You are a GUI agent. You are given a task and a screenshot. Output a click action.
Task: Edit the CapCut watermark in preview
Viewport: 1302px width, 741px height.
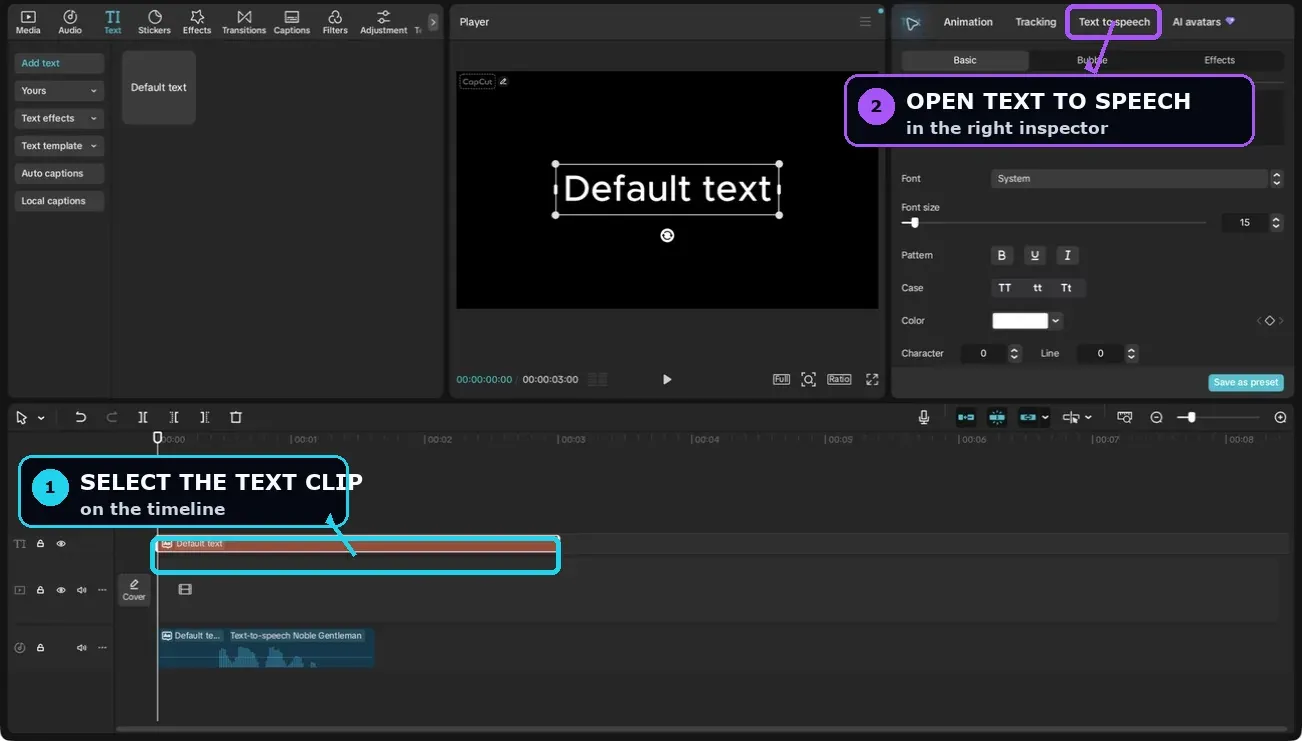pos(503,82)
